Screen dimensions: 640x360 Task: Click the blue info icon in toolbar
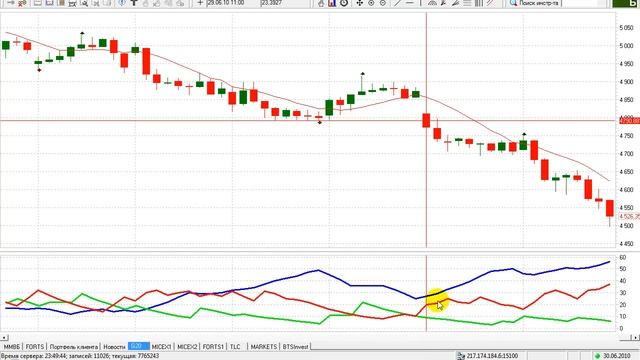(x=122, y=3)
